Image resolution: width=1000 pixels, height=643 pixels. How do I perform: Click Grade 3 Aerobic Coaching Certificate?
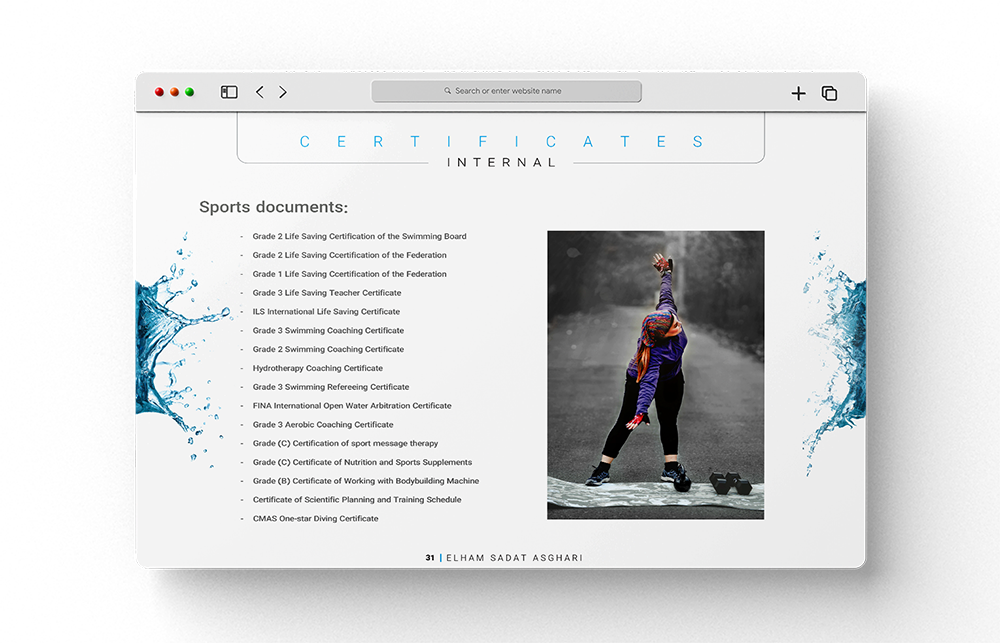pyautogui.click(x=323, y=425)
